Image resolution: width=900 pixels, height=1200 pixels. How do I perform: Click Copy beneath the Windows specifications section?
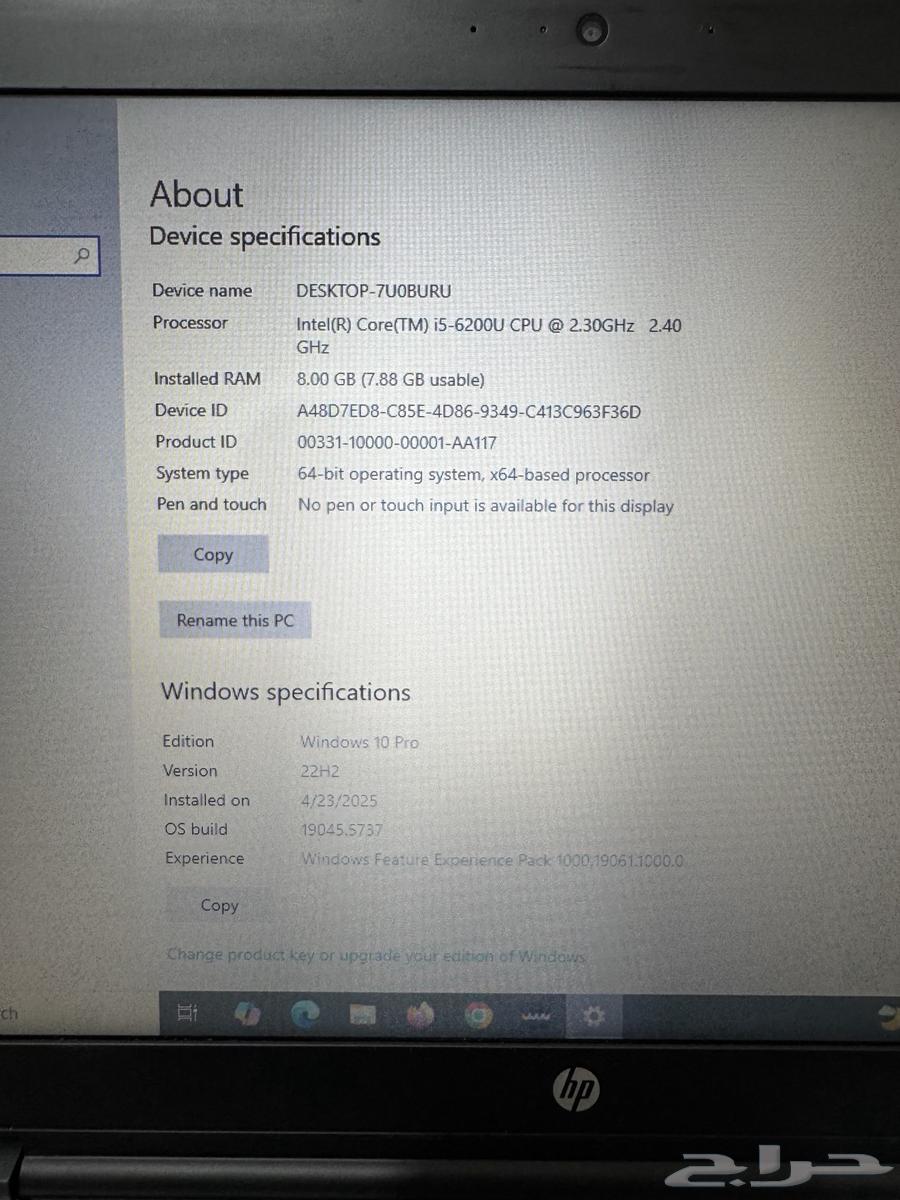pos(219,905)
